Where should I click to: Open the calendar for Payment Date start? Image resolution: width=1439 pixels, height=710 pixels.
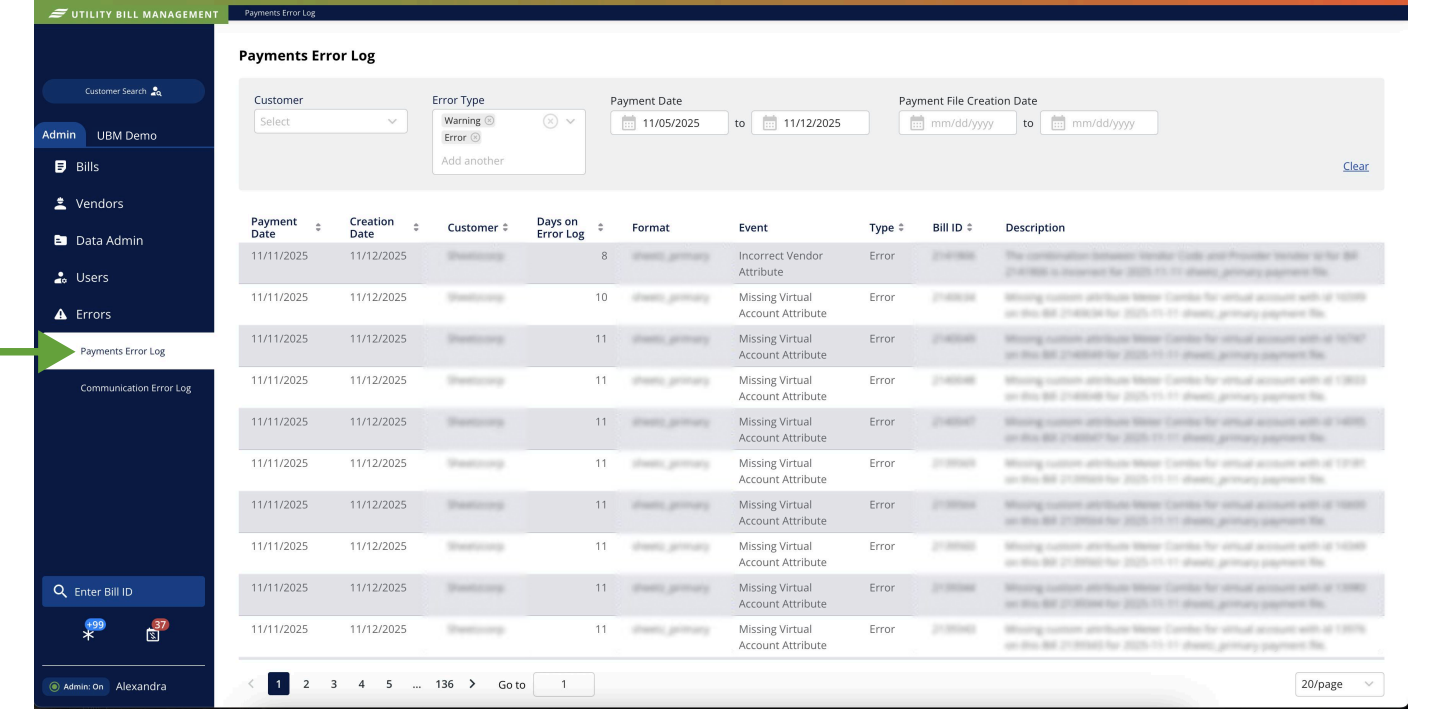click(629, 123)
